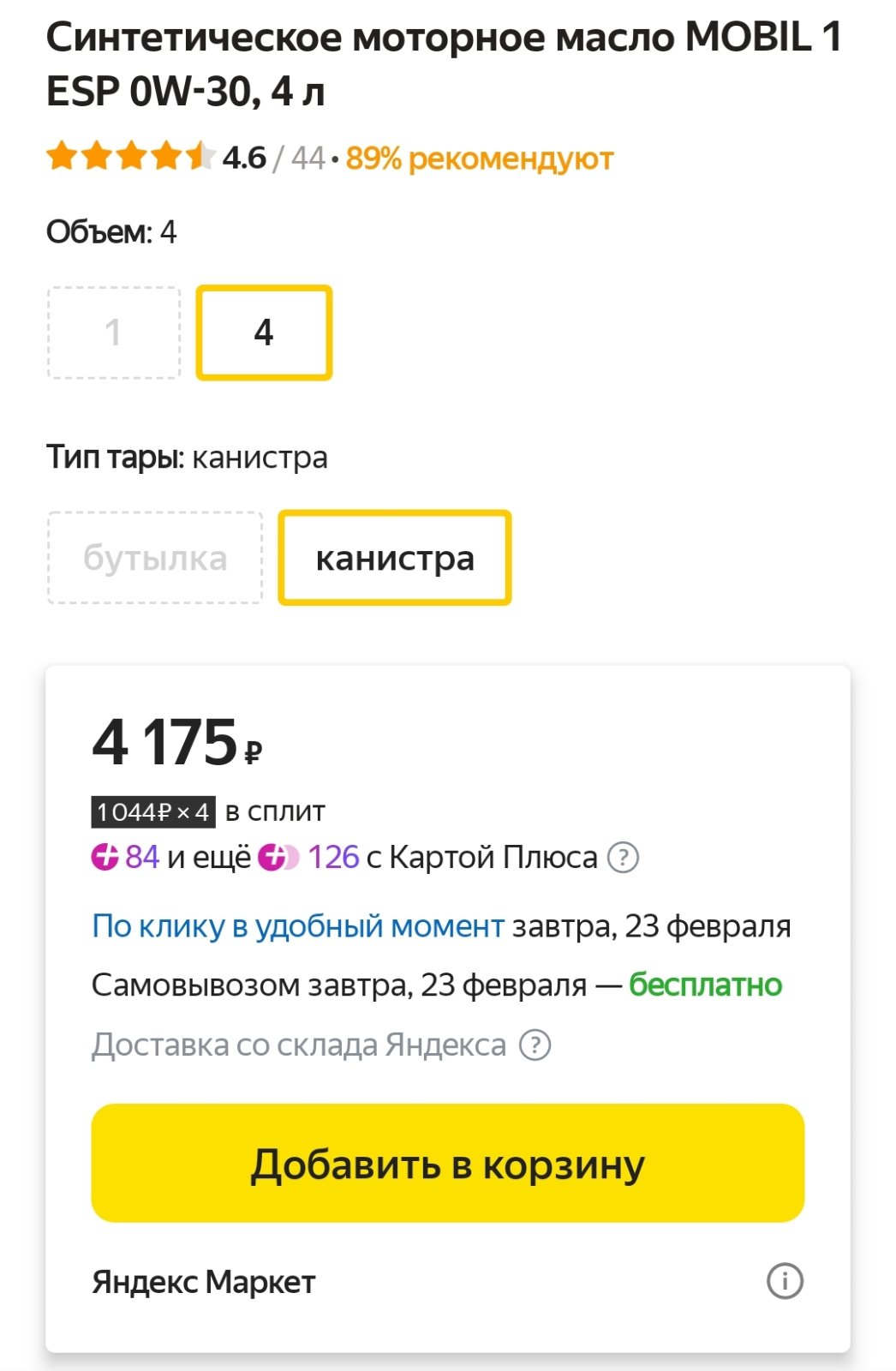
Task: Select volume option 1
Action: click(114, 332)
